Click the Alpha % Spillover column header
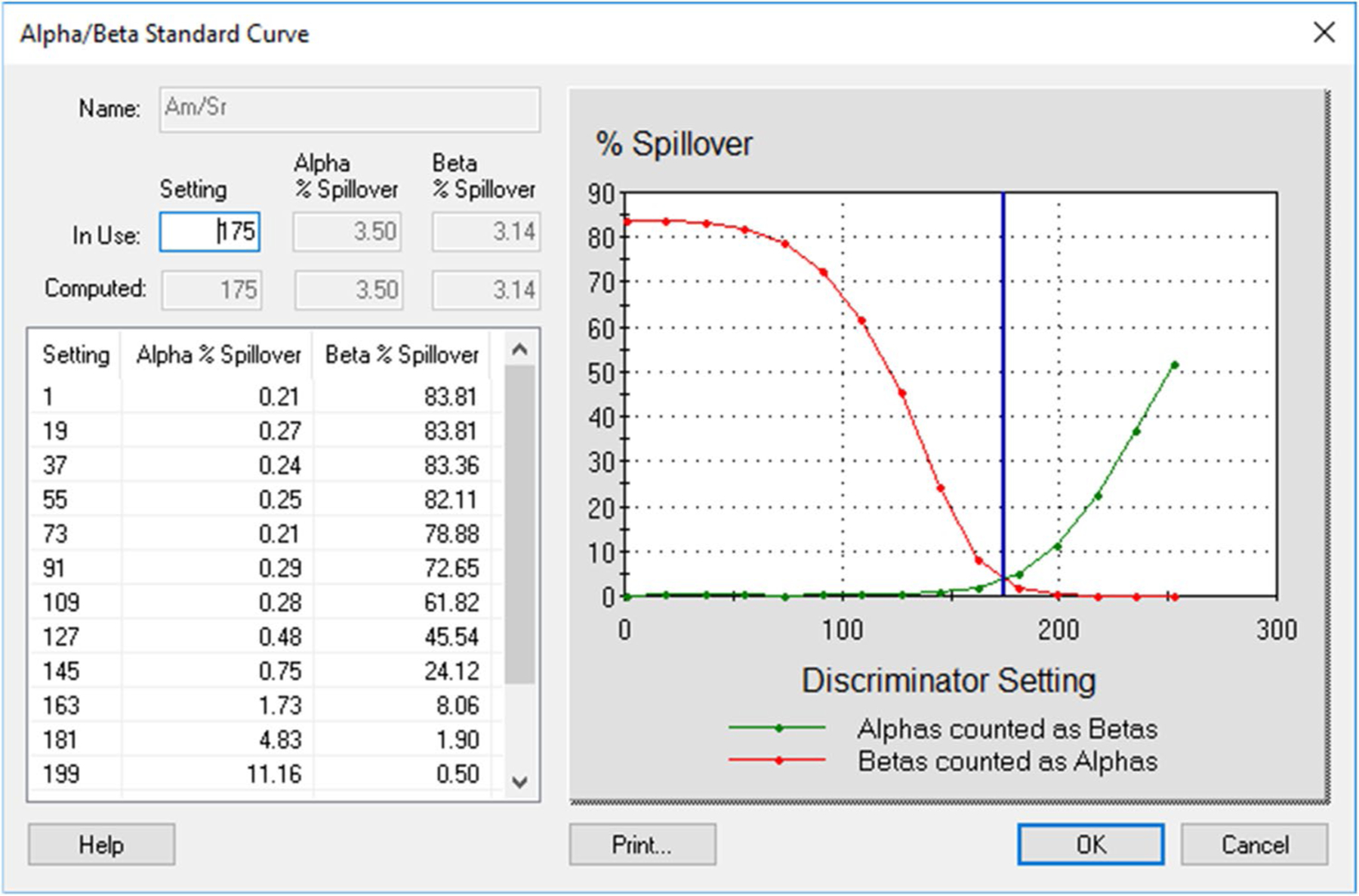Viewport: 1359px width, 896px height. coord(217,355)
